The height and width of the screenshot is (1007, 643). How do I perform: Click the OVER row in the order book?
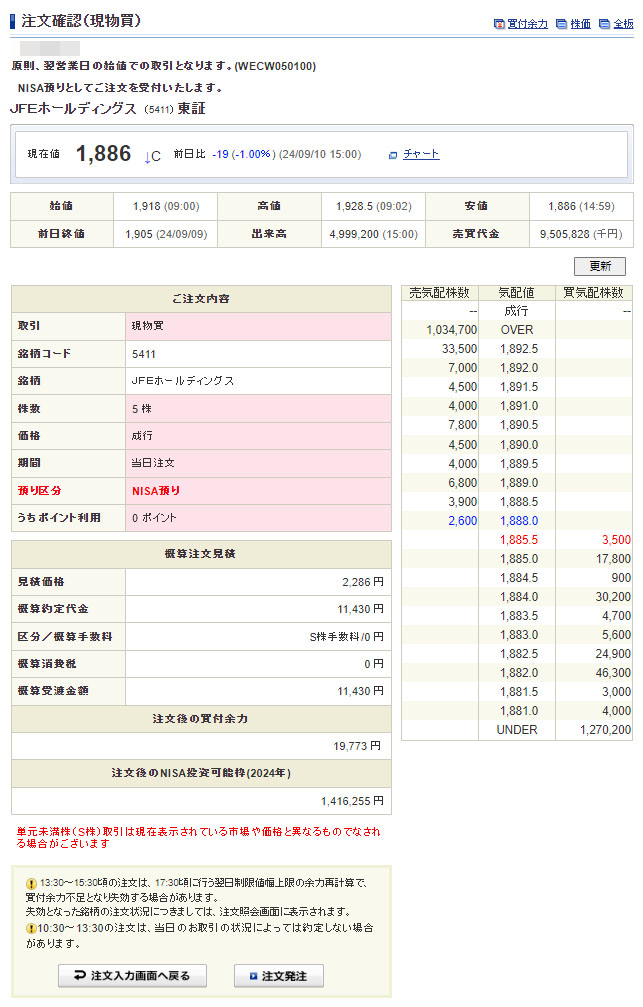coord(517,330)
